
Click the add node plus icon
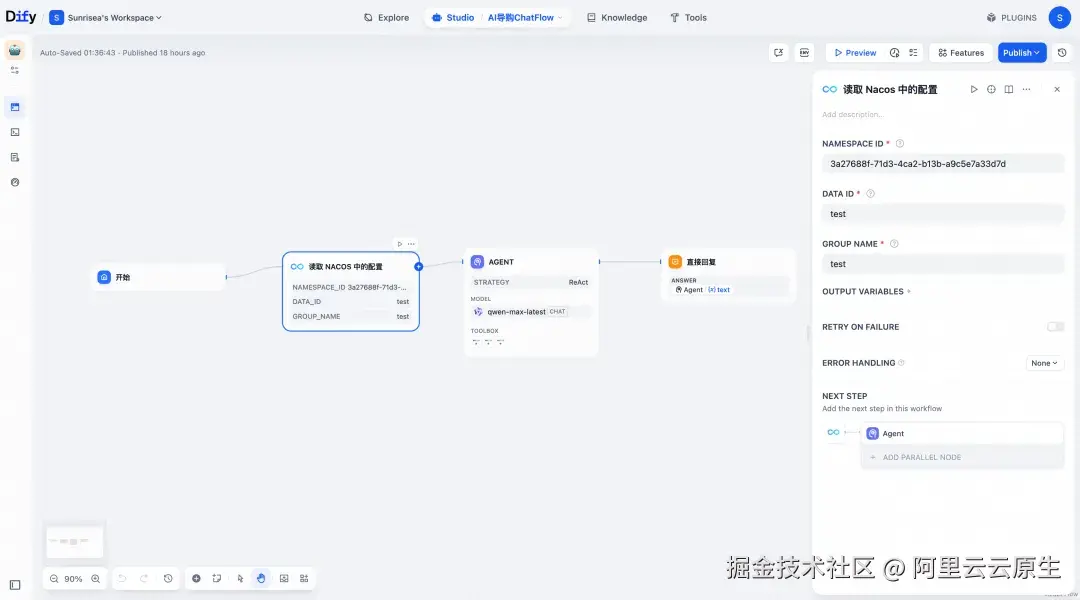[196, 578]
